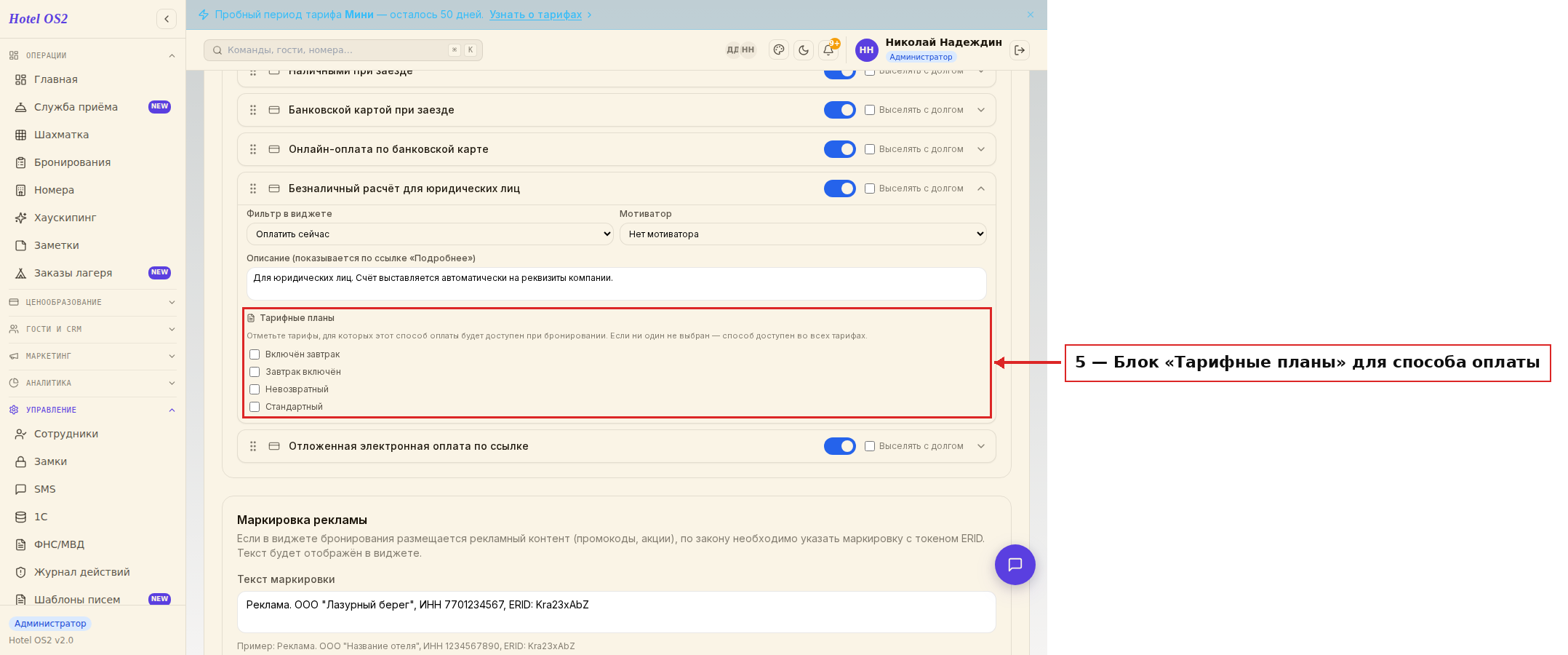1568x655 pixels.
Task: Grab the drag handle for Банковской картой при заезде
Action: click(253, 110)
